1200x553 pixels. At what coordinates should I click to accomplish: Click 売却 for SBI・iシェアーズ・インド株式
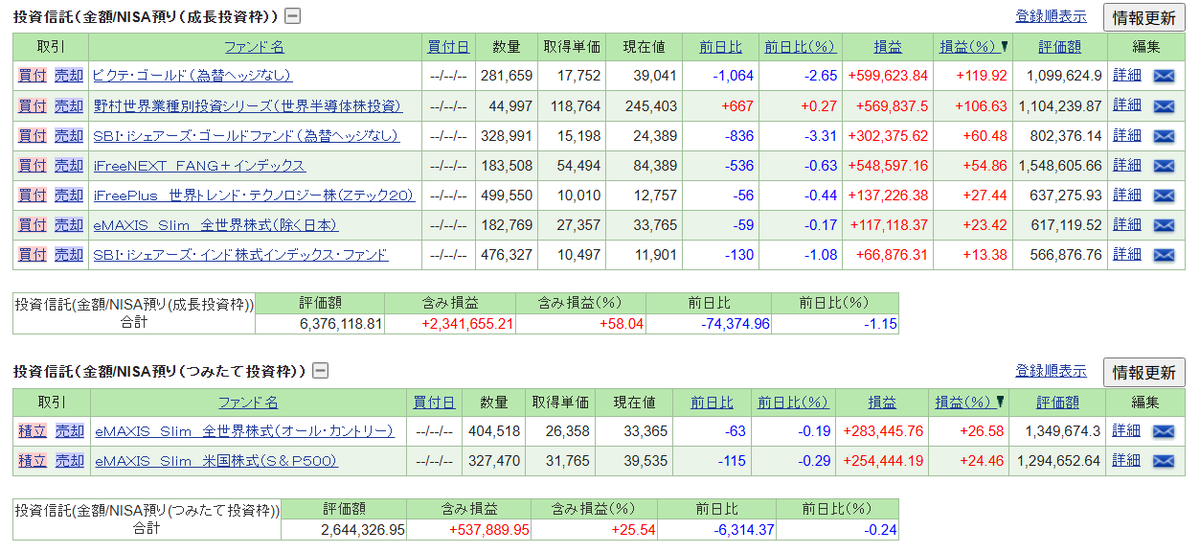click(x=69, y=256)
